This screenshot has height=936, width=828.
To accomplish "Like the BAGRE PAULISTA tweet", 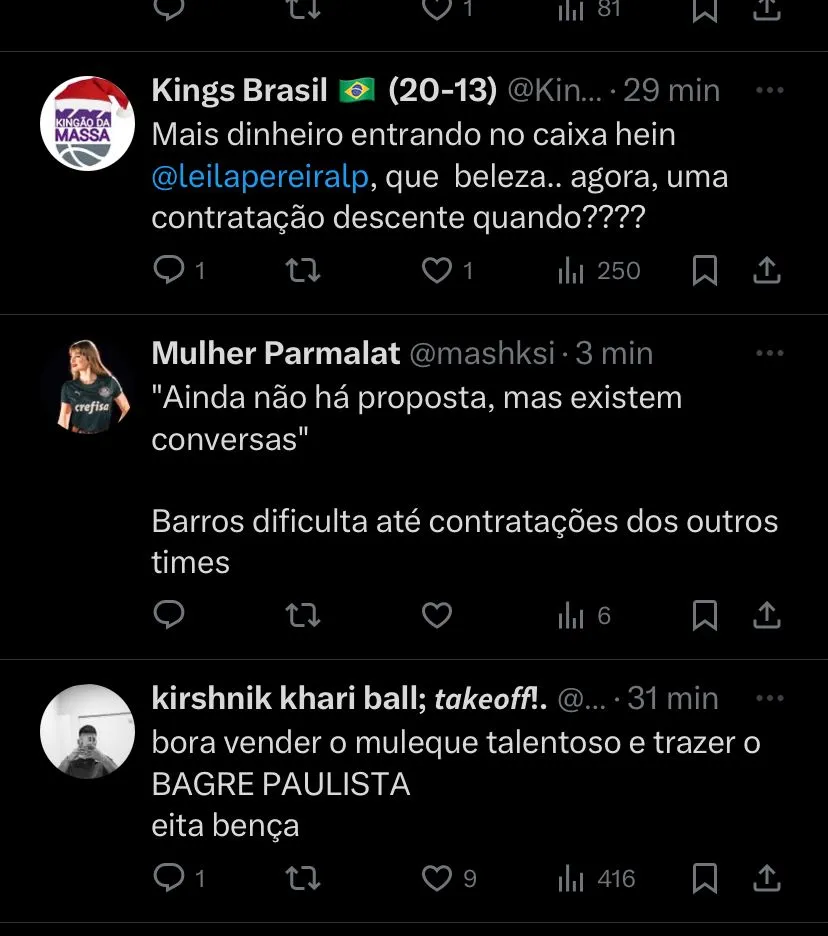I will pyautogui.click(x=437, y=879).
